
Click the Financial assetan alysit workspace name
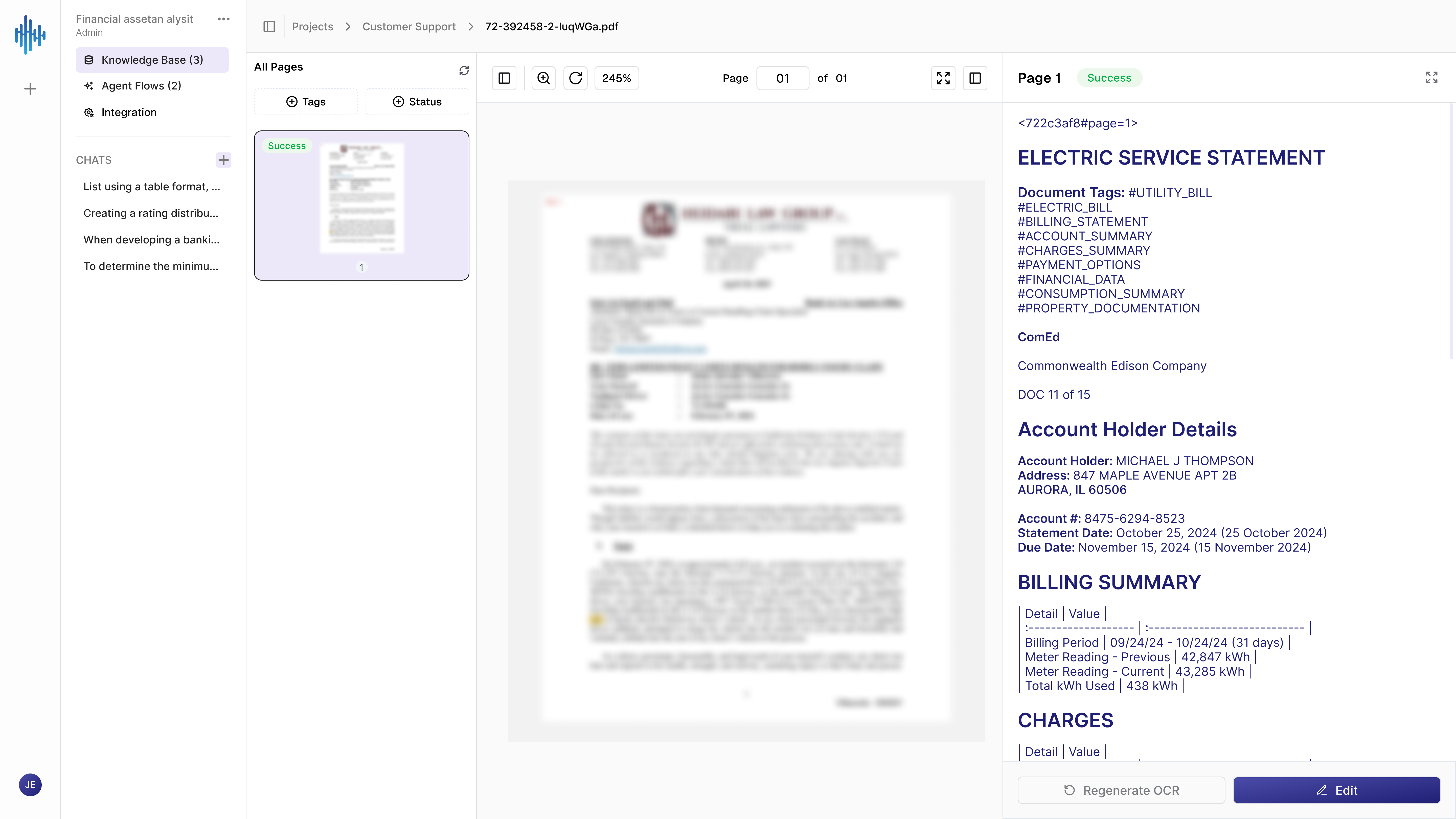click(134, 19)
